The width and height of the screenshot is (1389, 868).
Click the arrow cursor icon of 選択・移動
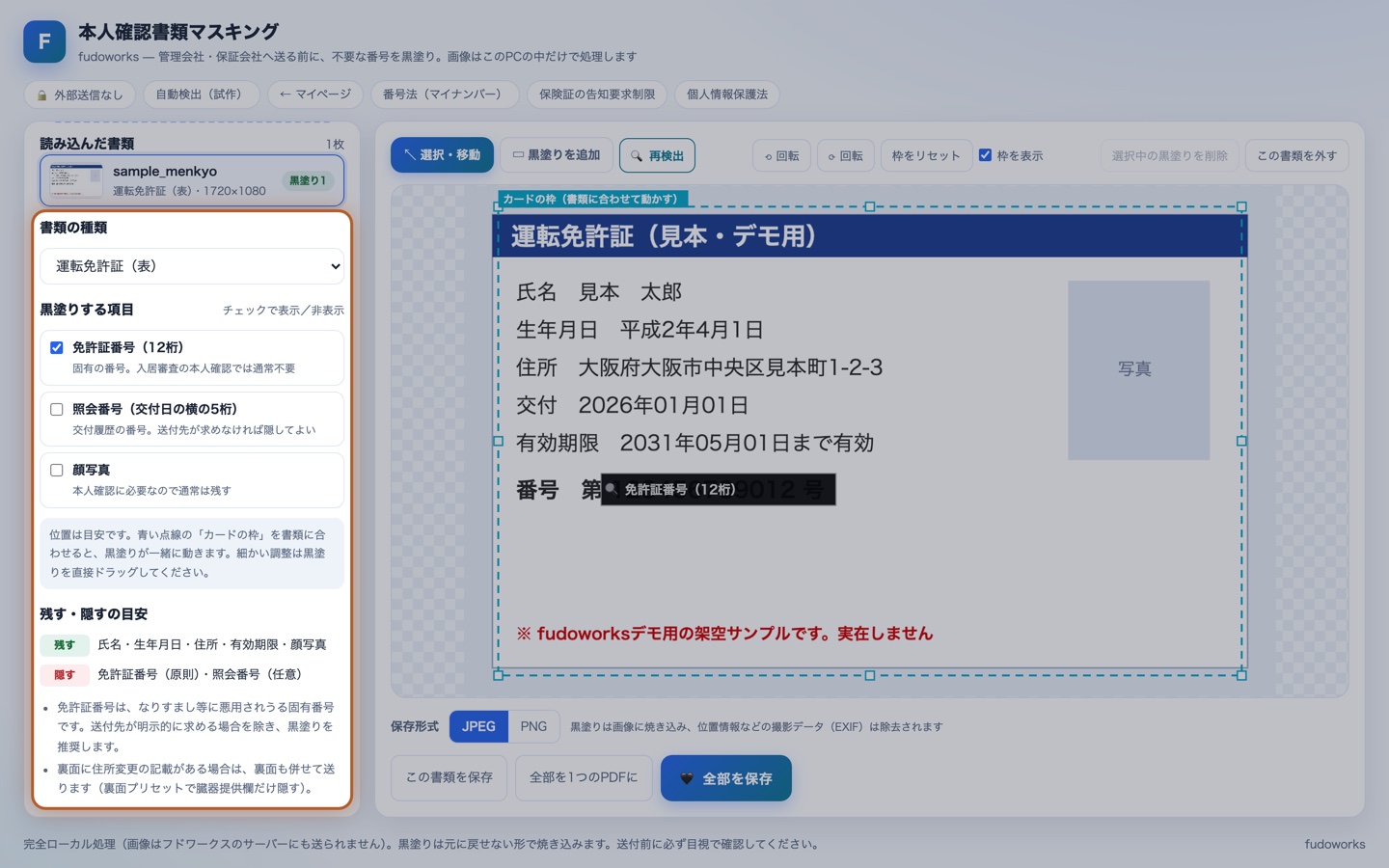point(410,154)
